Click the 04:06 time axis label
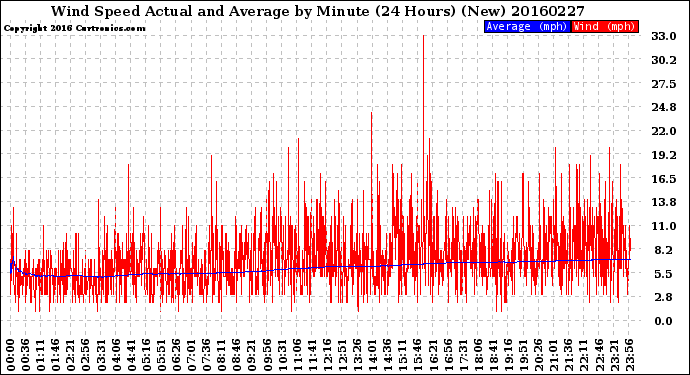The width and height of the screenshot is (690, 375). coord(116,355)
